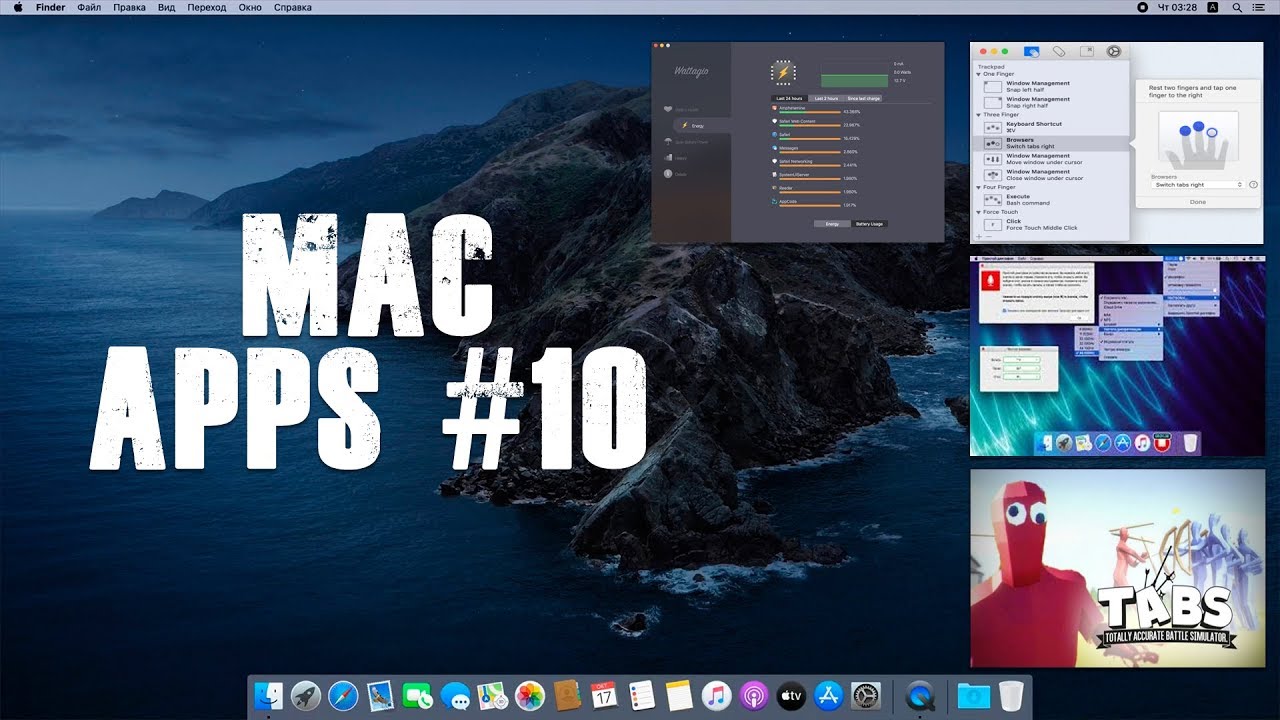Open the Вид menu
Image resolution: width=1280 pixels, height=720 pixels.
[168, 7]
